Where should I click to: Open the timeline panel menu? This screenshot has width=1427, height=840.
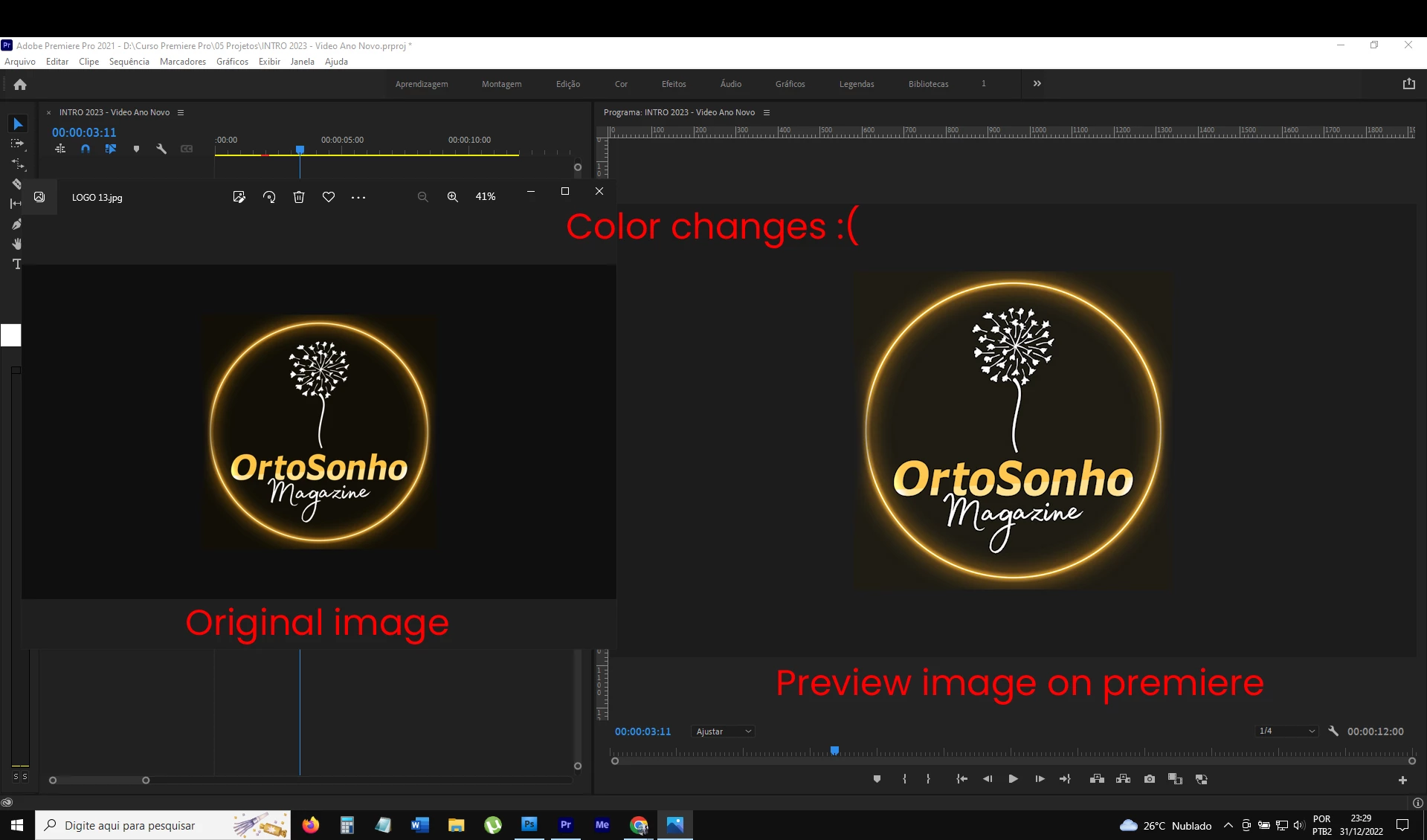click(x=180, y=112)
